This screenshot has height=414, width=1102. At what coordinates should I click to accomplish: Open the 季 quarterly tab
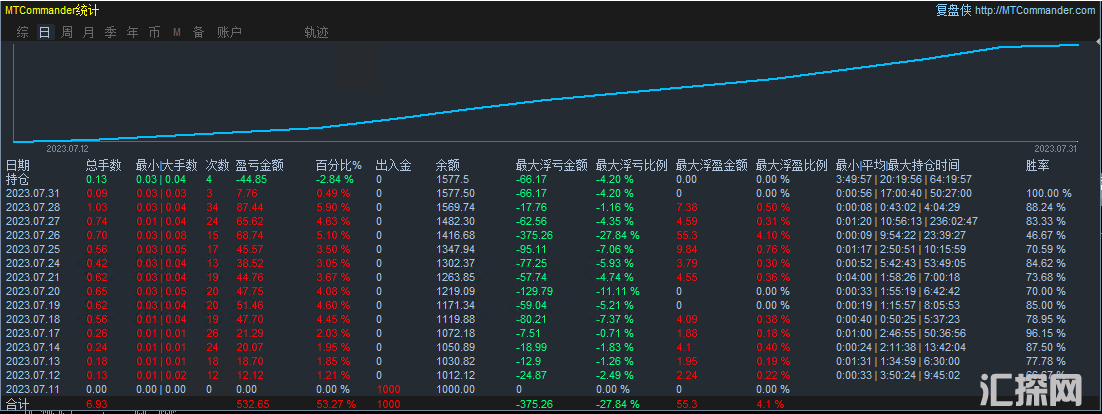pos(110,32)
